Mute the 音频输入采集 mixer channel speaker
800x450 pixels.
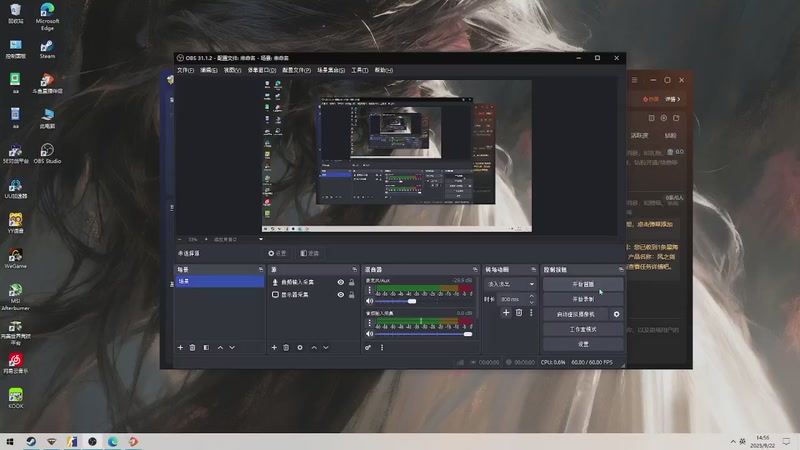tap(369, 334)
